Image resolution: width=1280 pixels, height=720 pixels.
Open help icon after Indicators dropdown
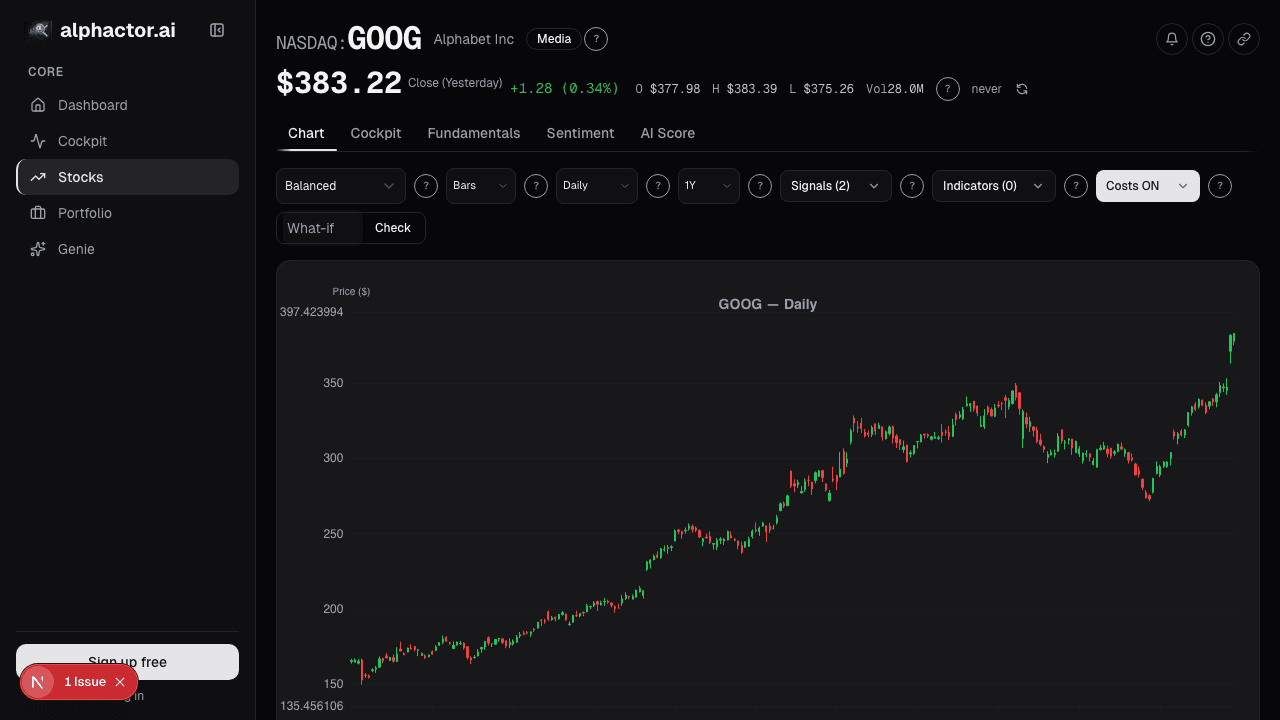(x=1076, y=186)
